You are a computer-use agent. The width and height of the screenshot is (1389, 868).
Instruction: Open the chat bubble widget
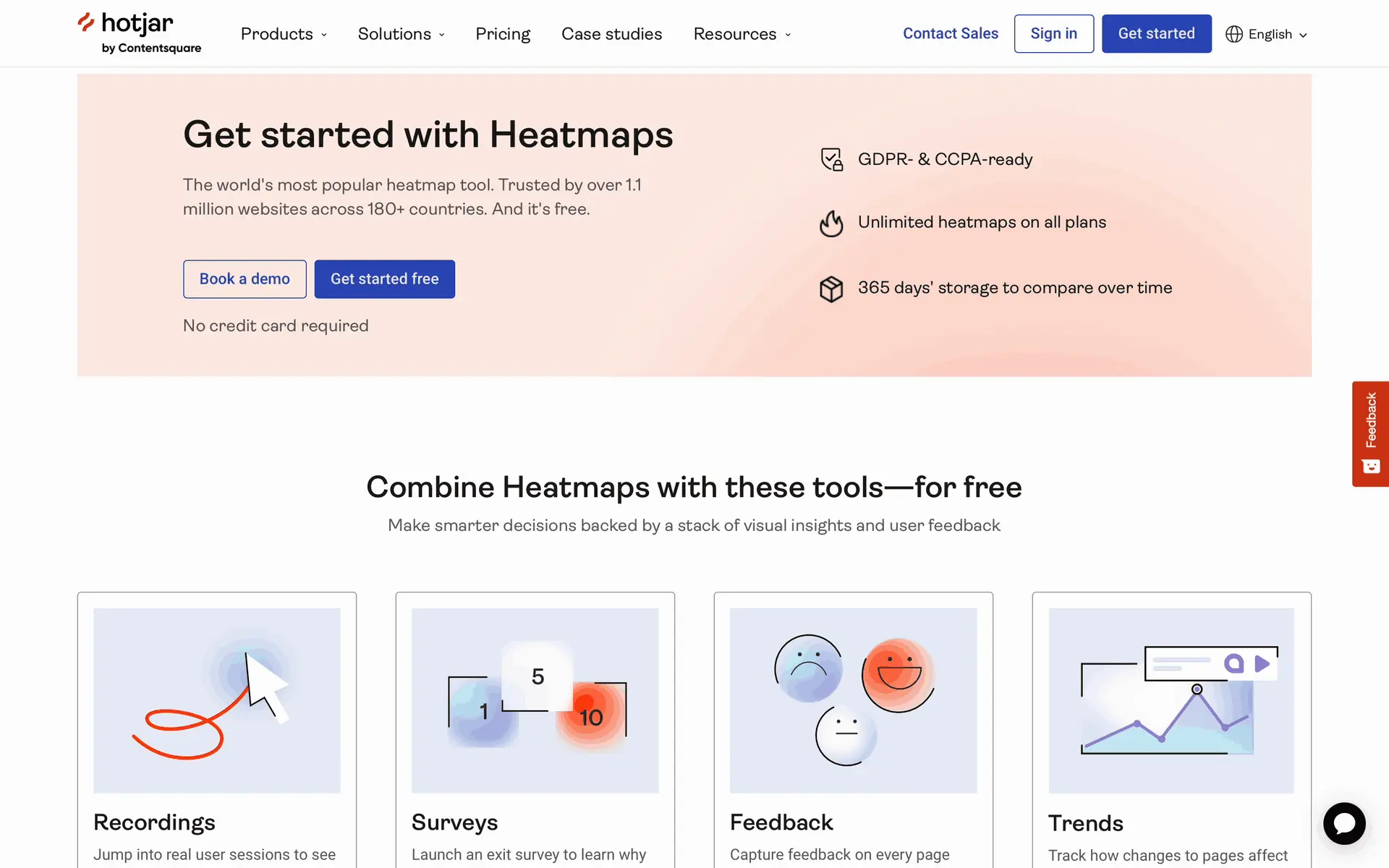pyautogui.click(x=1344, y=823)
